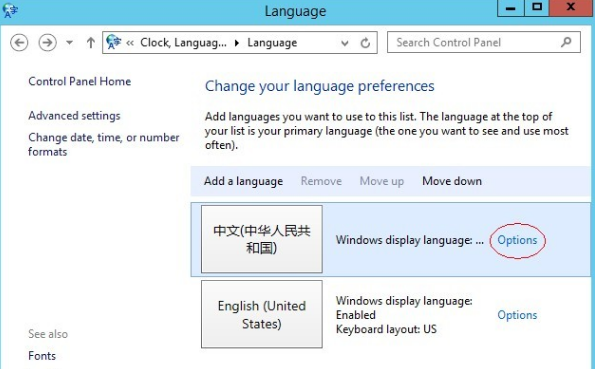Click 'Change your language preferences' heading
Screen dimensions: 595x369
coord(320,86)
